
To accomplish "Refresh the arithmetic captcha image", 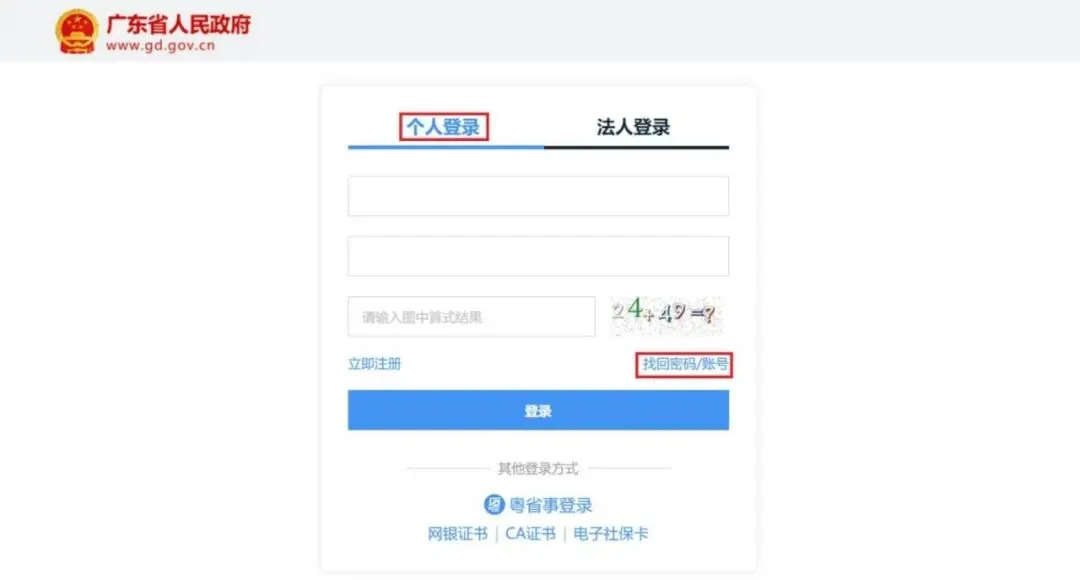I will pyautogui.click(x=665, y=315).
